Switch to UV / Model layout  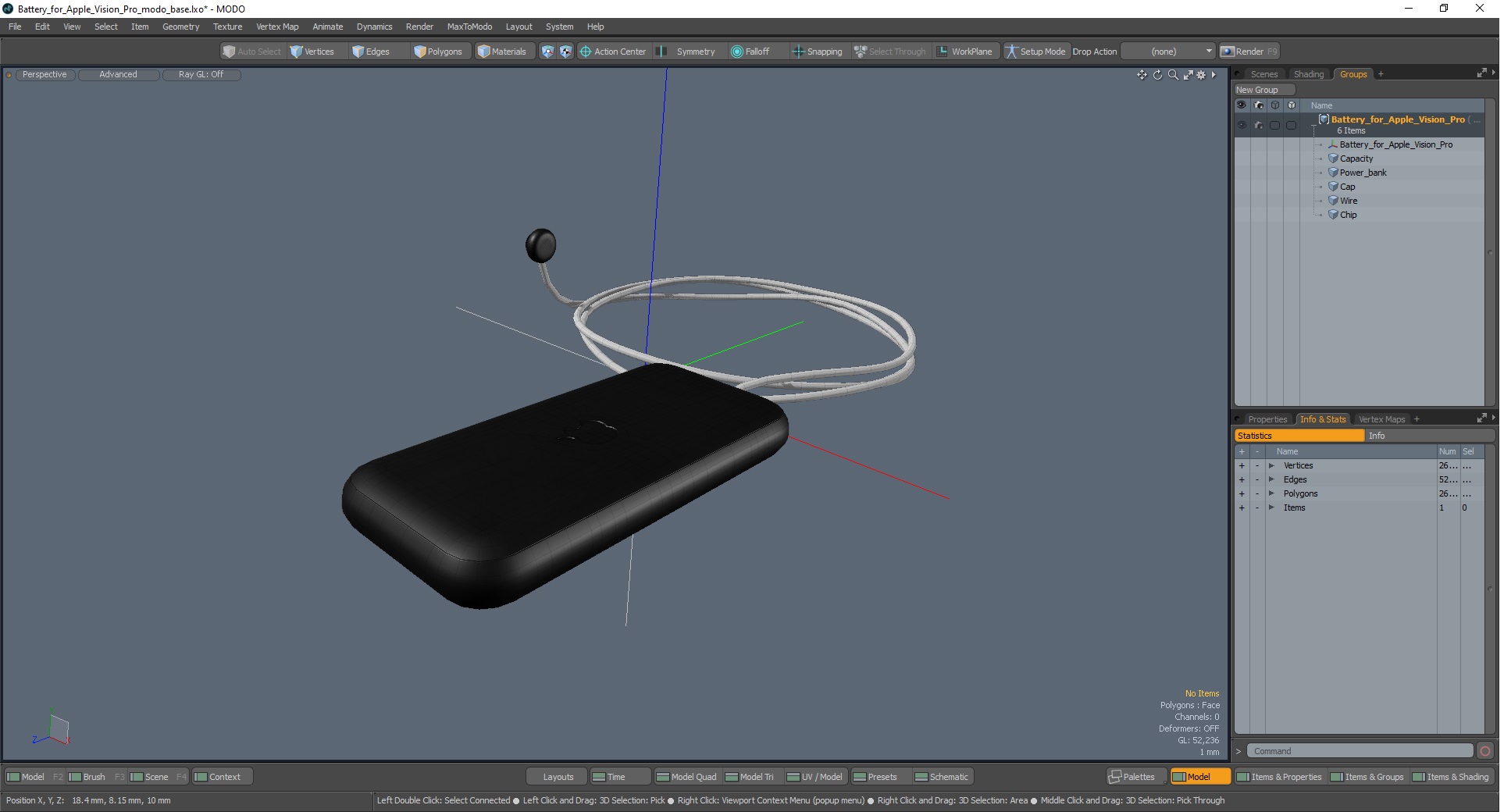click(814, 777)
